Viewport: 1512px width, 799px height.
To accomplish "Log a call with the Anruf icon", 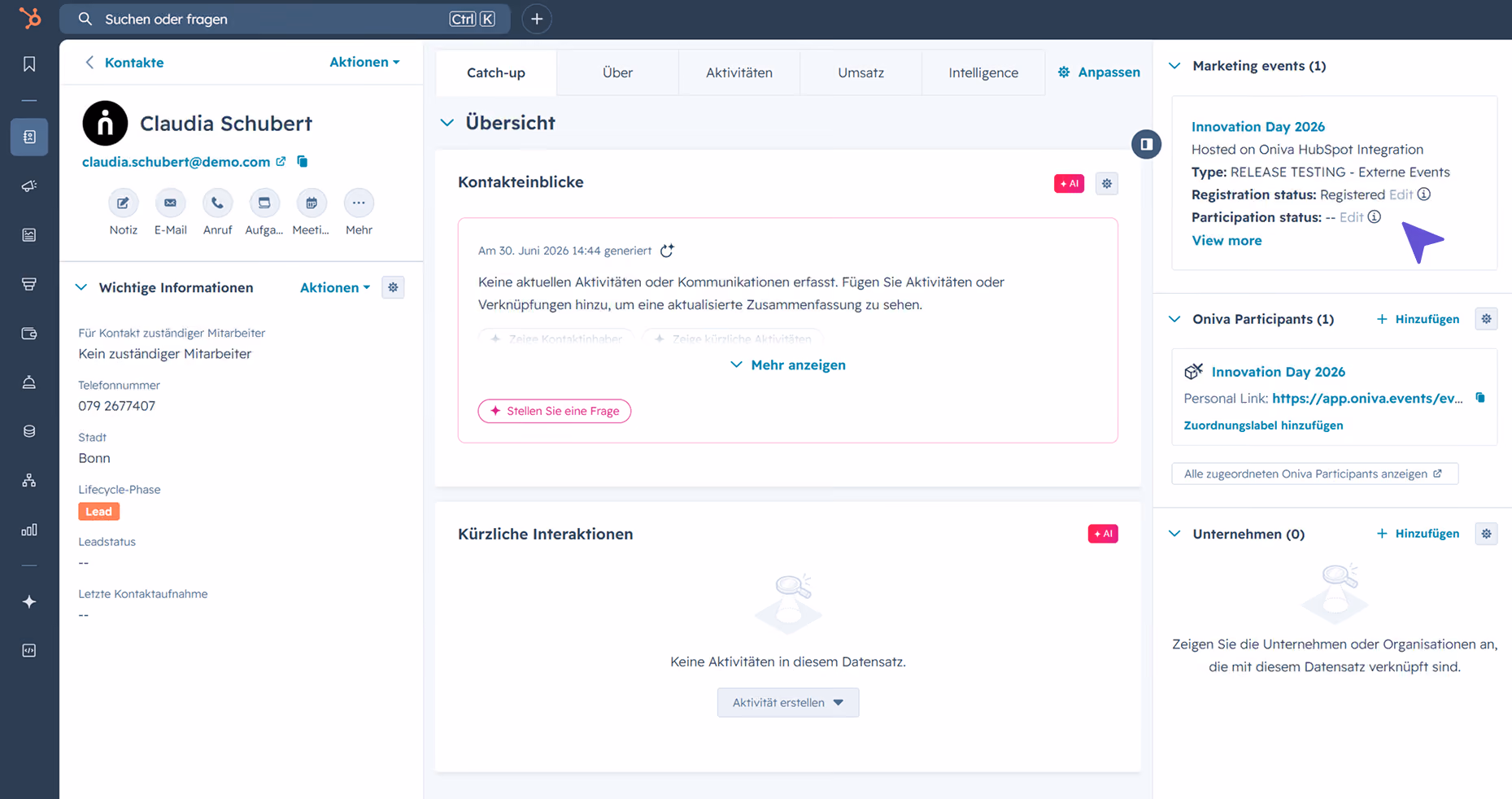I will click(x=217, y=203).
